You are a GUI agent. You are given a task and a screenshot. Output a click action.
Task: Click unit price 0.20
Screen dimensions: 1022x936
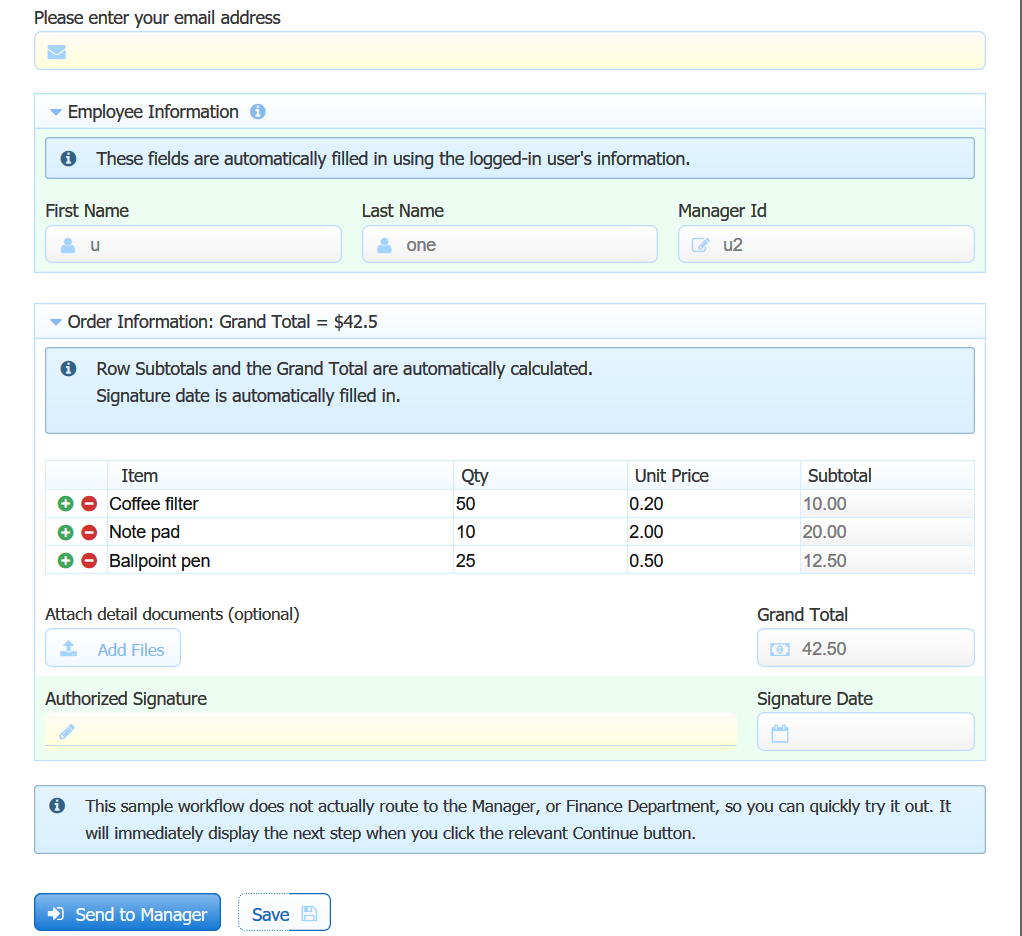tap(714, 504)
